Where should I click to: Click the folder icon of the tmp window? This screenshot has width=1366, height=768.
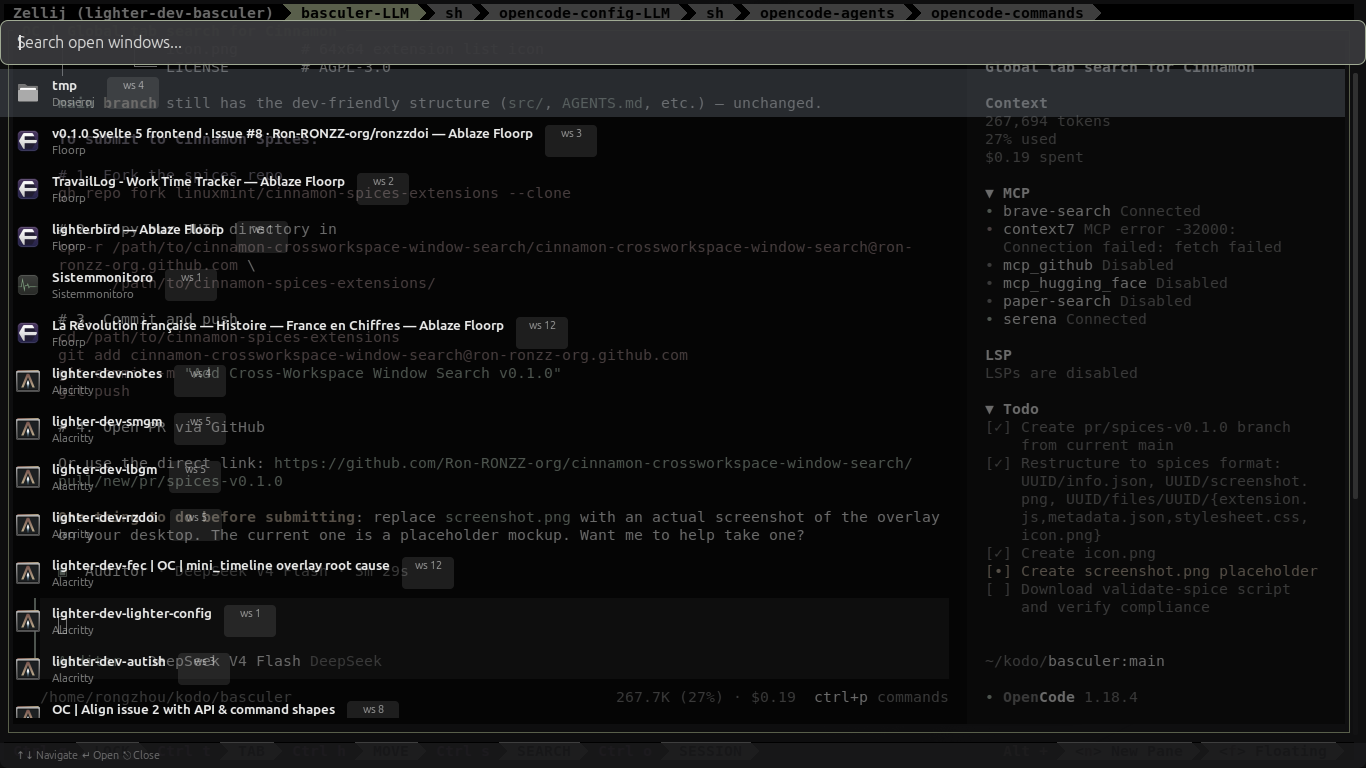[x=28, y=93]
